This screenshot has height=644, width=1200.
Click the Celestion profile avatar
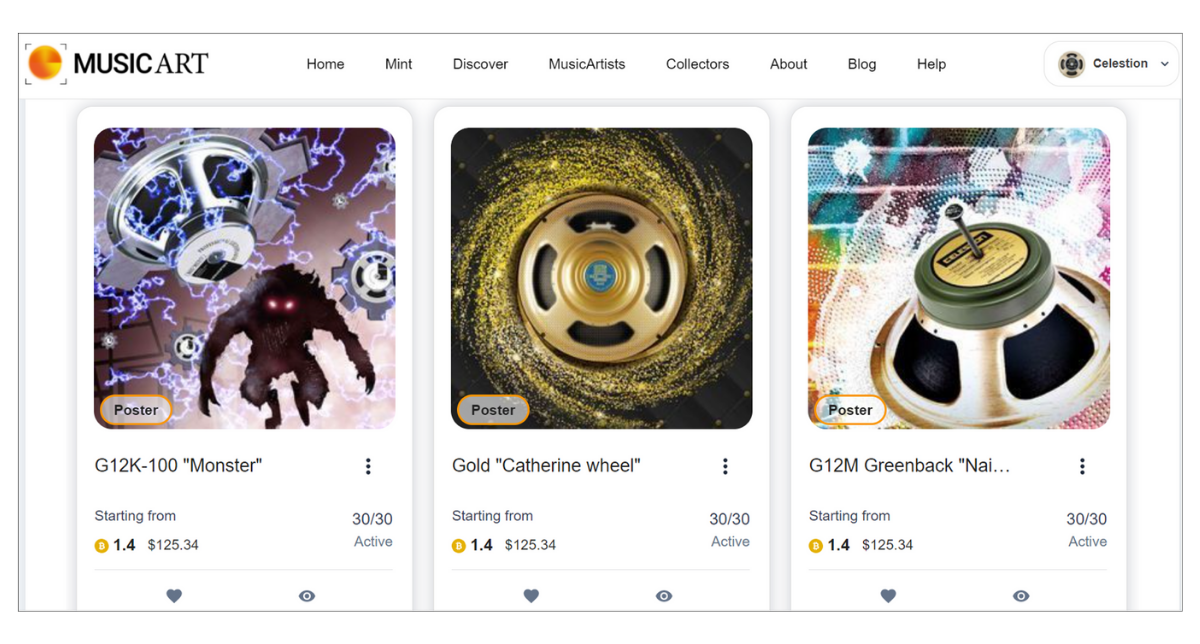click(x=1071, y=64)
